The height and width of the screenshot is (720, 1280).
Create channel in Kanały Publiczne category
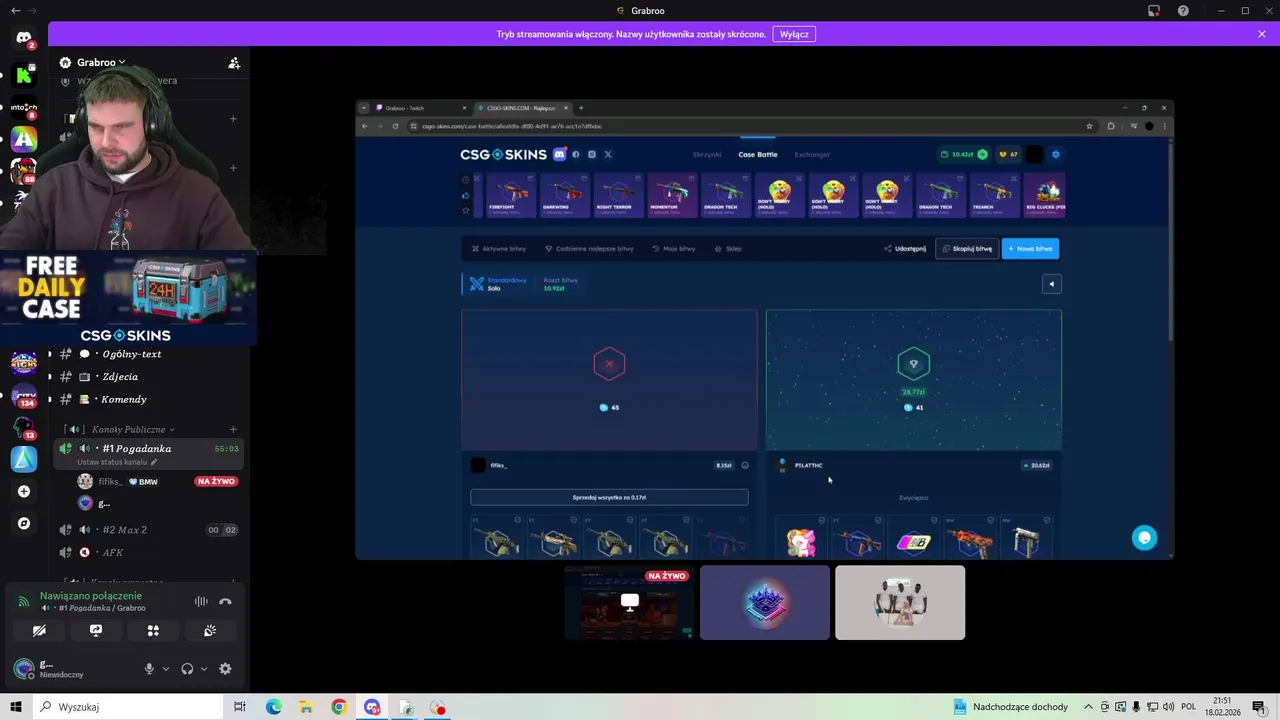[234, 429]
